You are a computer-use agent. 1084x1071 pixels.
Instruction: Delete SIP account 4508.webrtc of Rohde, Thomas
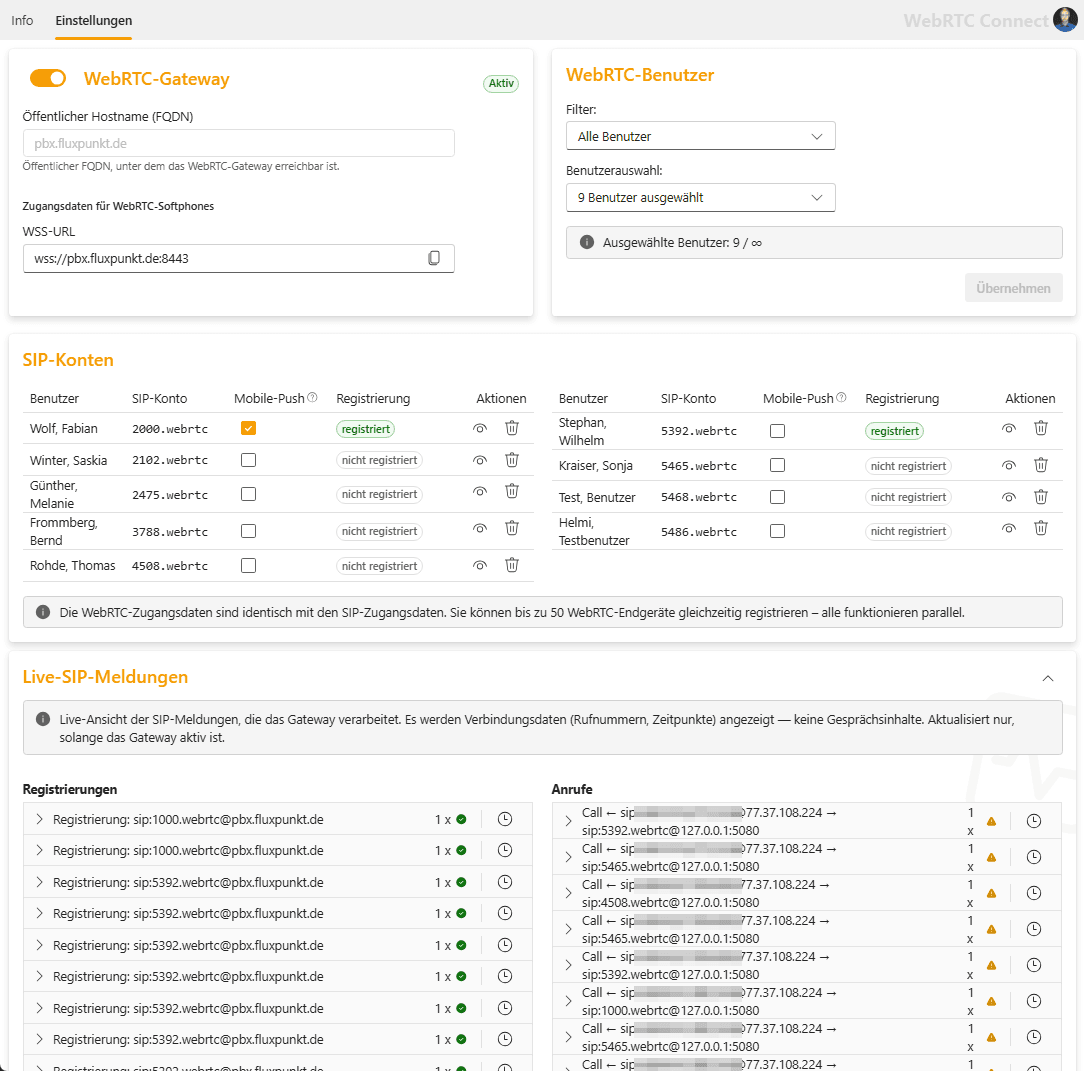(x=512, y=565)
